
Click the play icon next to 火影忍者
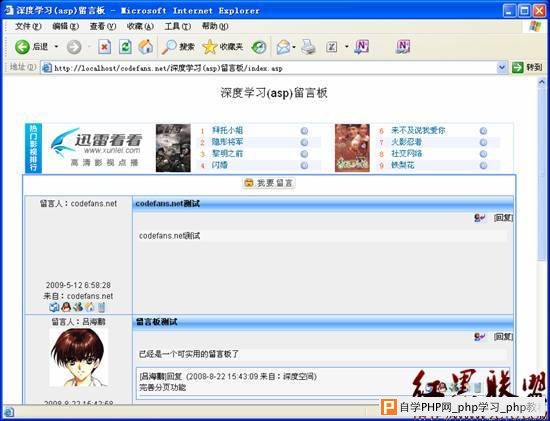coord(483,142)
